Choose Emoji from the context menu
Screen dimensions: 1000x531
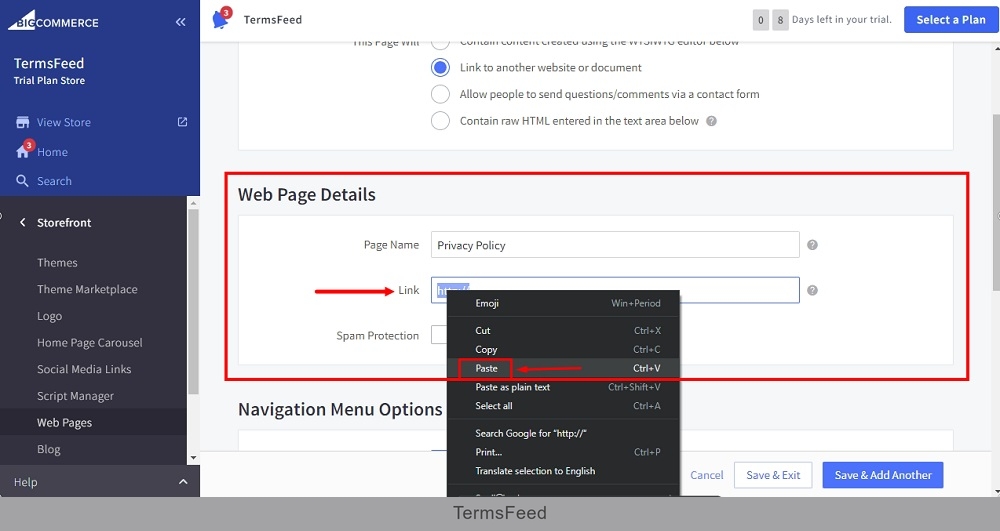pos(564,303)
